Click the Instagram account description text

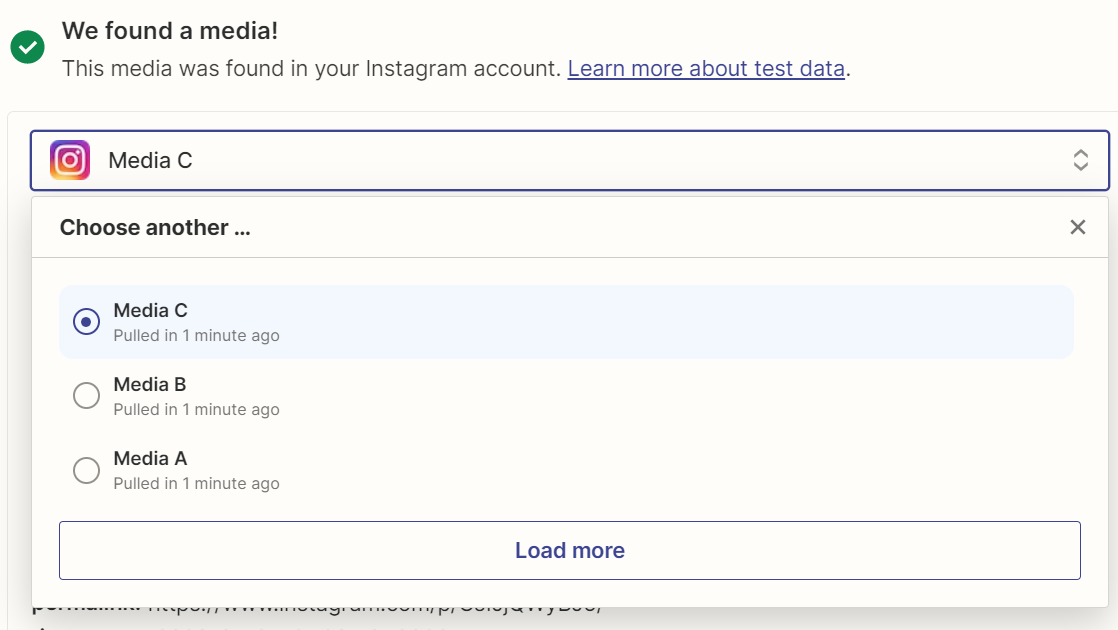click(312, 69)
